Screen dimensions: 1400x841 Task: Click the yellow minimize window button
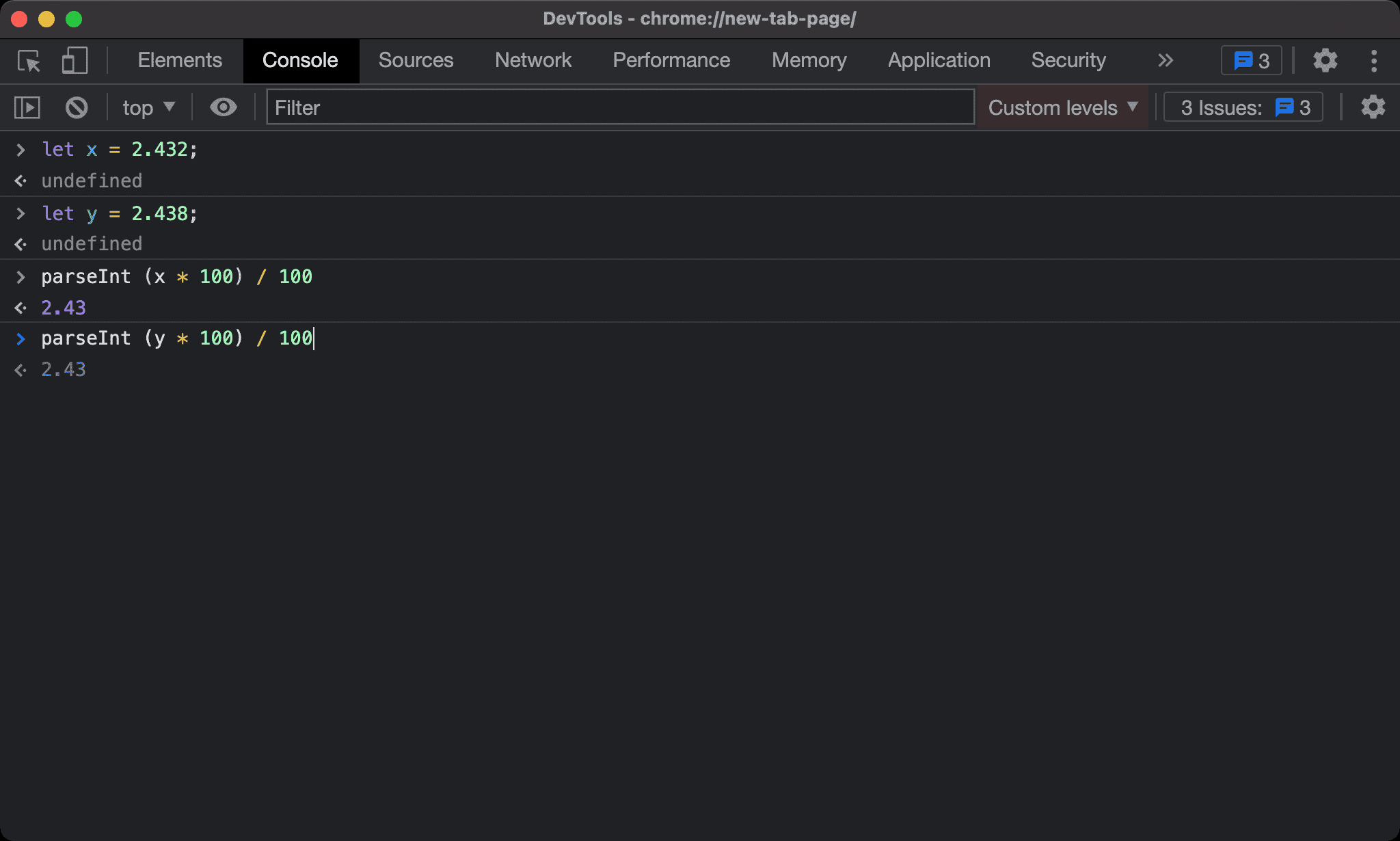46,19
